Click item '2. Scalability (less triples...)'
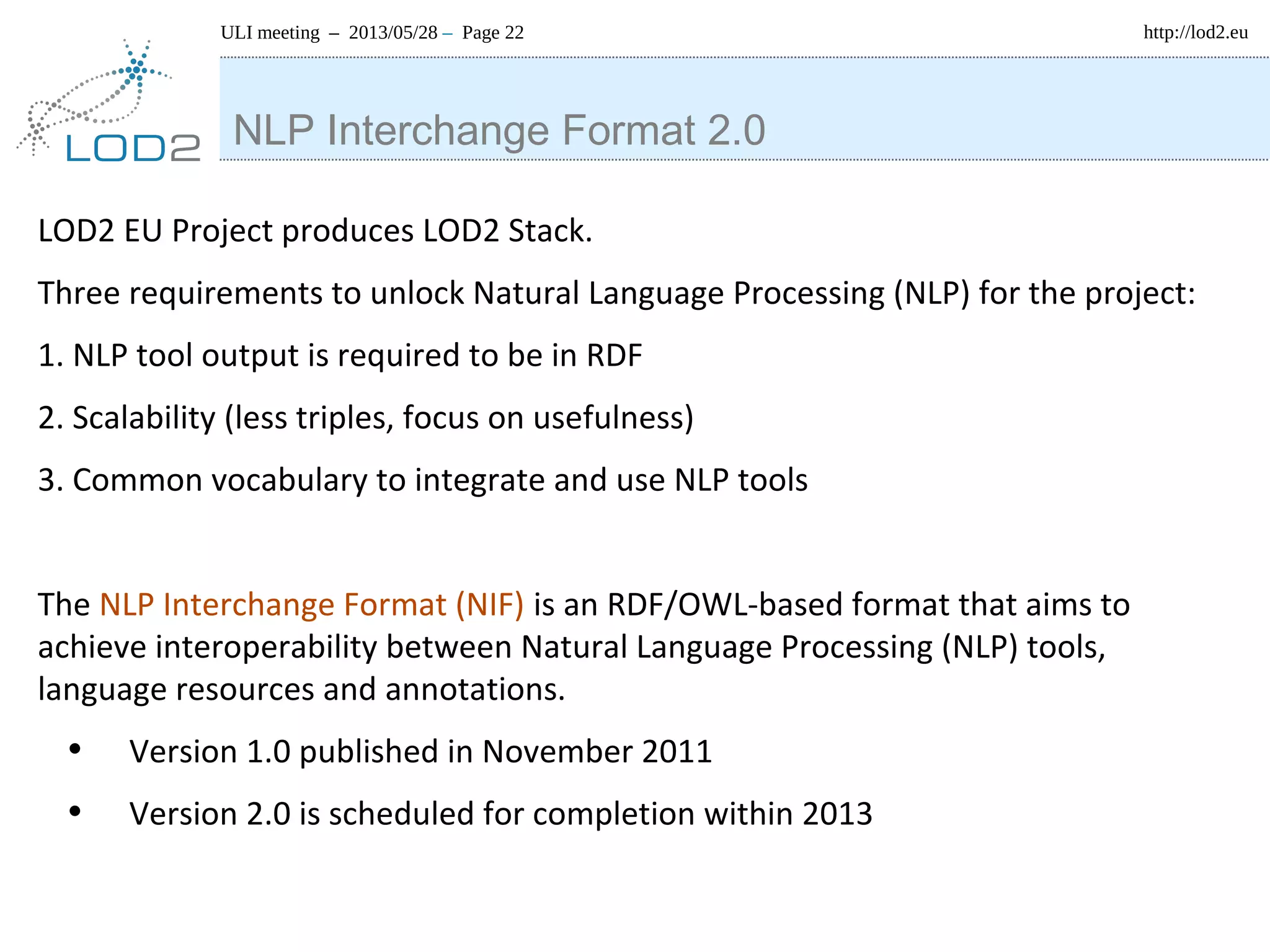The width and height of the screenshot is (1270, 952). [366, 418]
